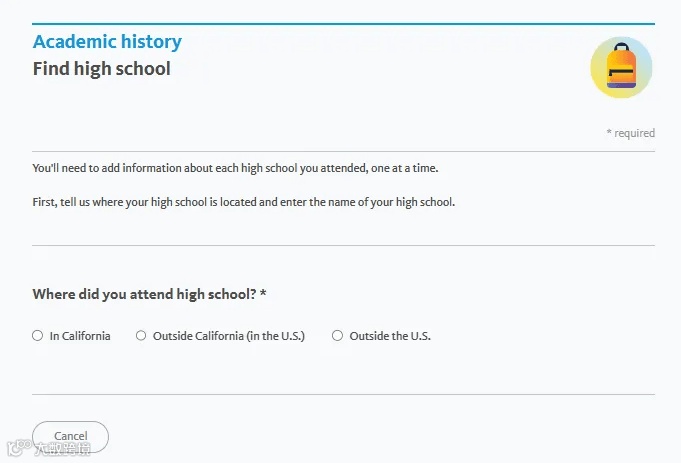
Task: Click the divider line below the "* required" note
Action: tap(343, 151)
